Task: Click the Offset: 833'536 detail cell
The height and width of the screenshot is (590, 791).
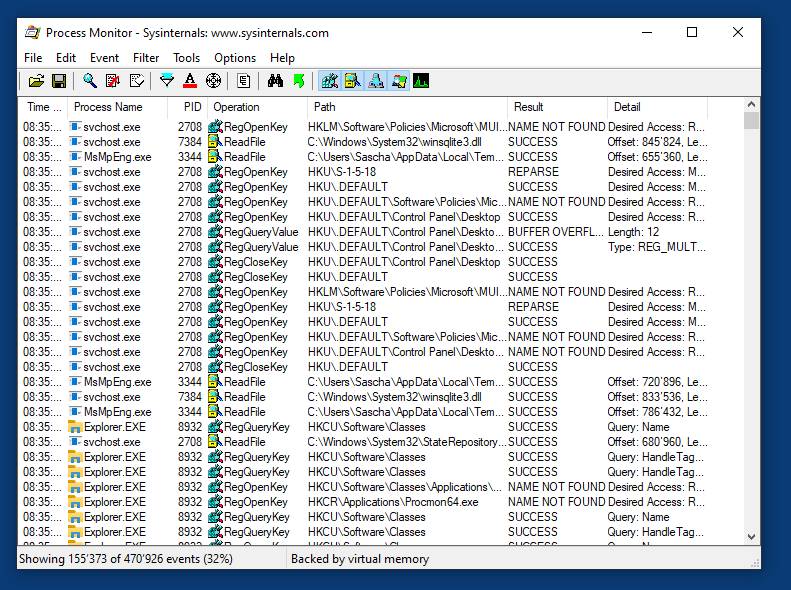Action: 657,397
